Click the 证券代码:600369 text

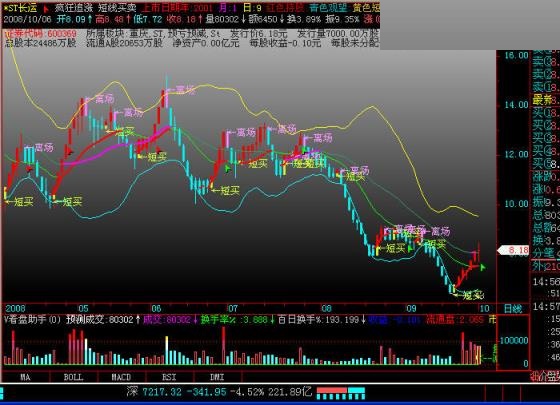click(41, 34)
